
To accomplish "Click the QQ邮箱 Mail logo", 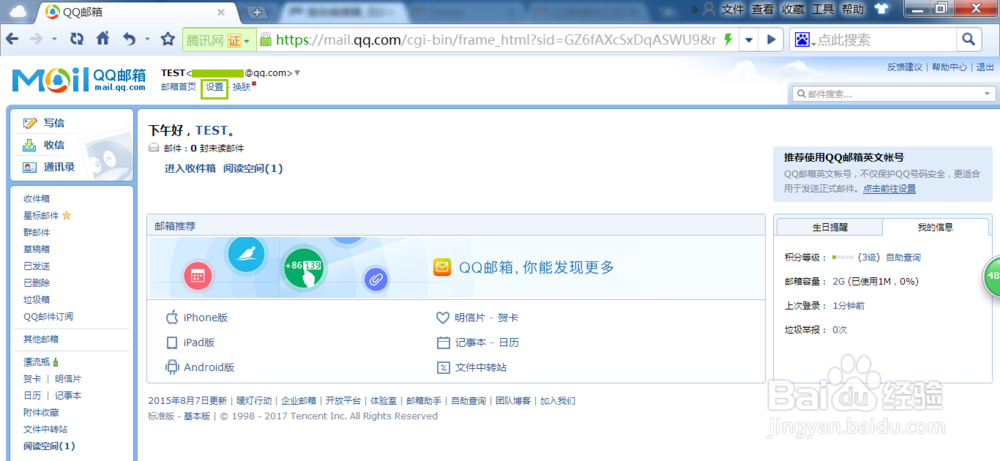I will pyautogui.click(x=78, y=79).
